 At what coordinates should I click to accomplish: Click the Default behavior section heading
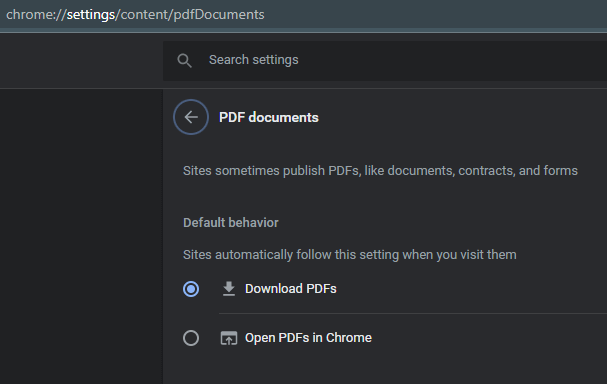231,223
